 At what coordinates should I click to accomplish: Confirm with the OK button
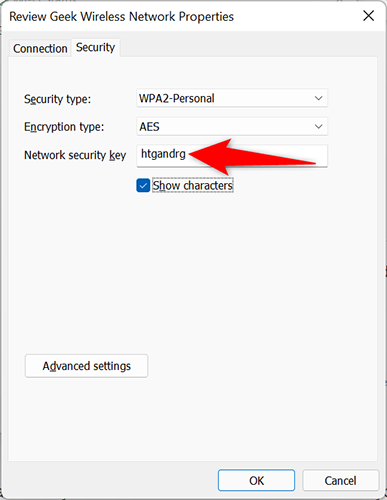coord(256,480)
